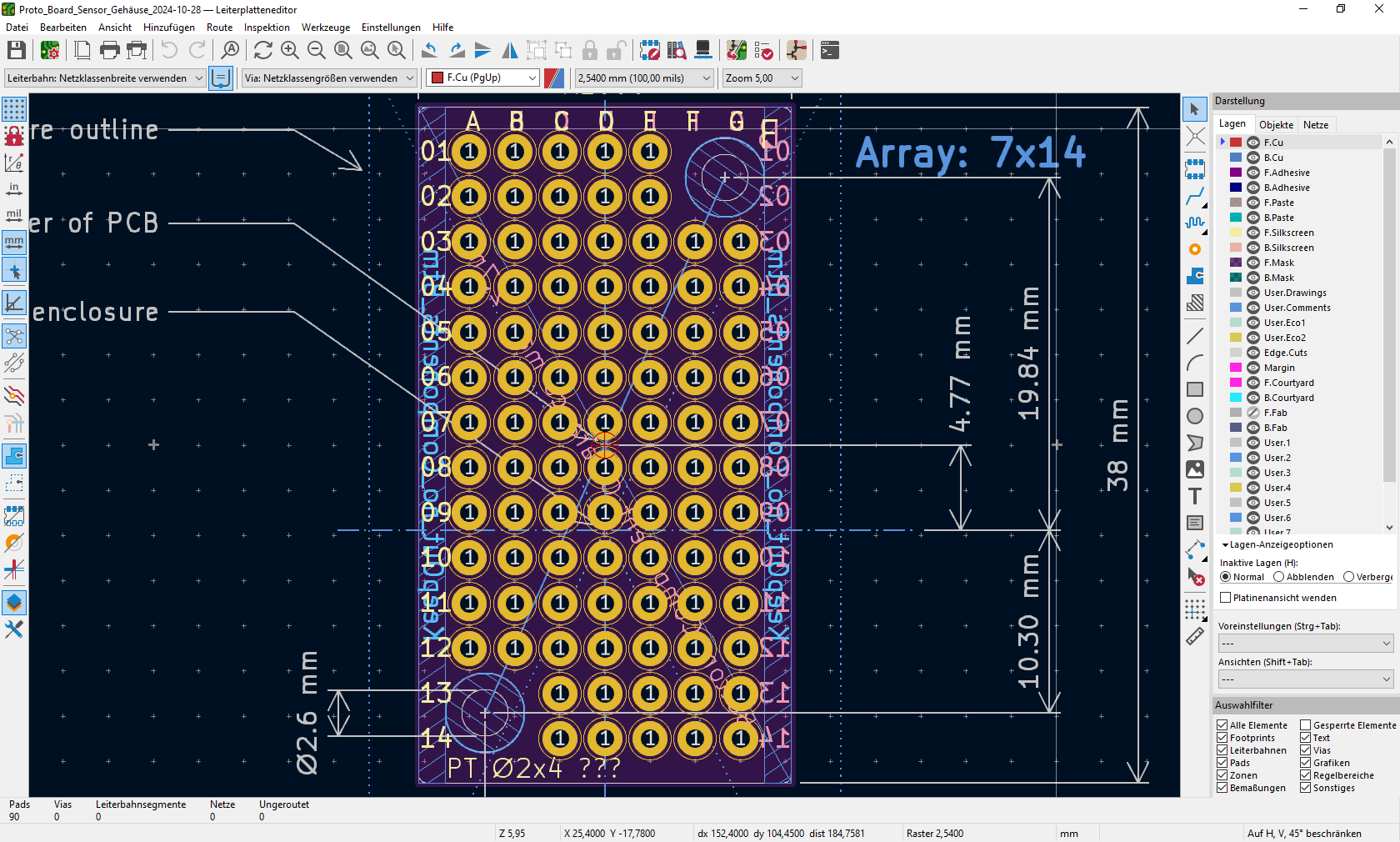Select the Draw Circle tool
Image resolution: width=1400 pixels, height=842 pixels.
(1195, 416)
